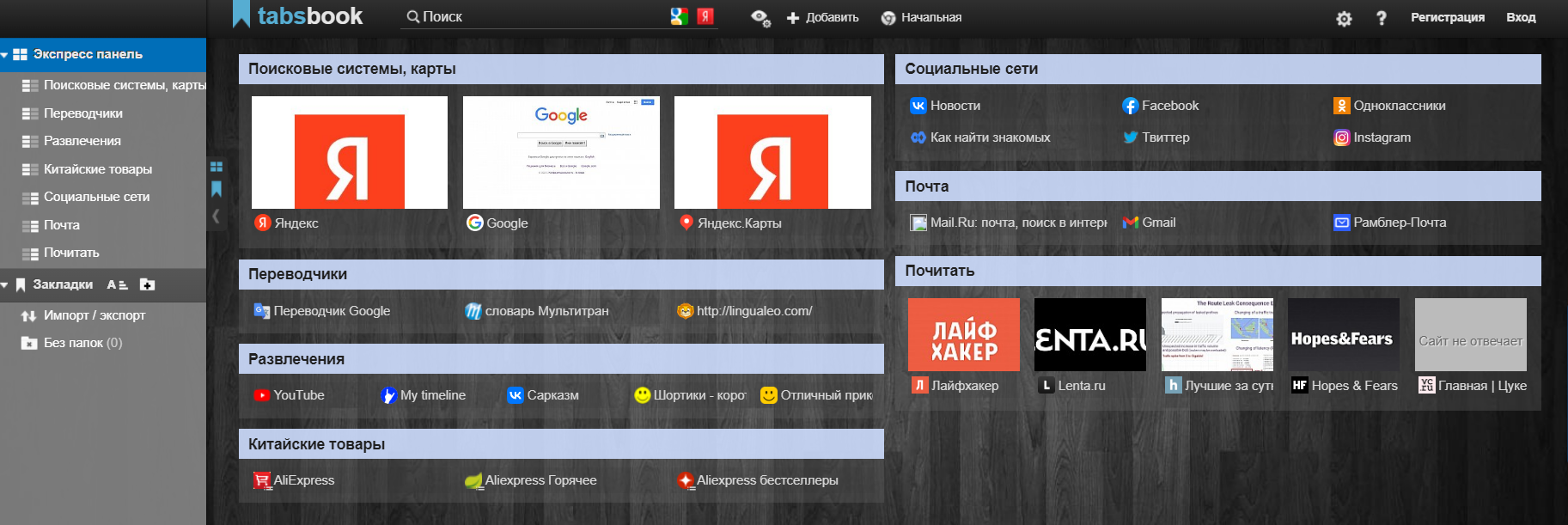This screenshot has height=525, width=1568.
Task: Select Социальные сети in sidebar
Action: 85,197
